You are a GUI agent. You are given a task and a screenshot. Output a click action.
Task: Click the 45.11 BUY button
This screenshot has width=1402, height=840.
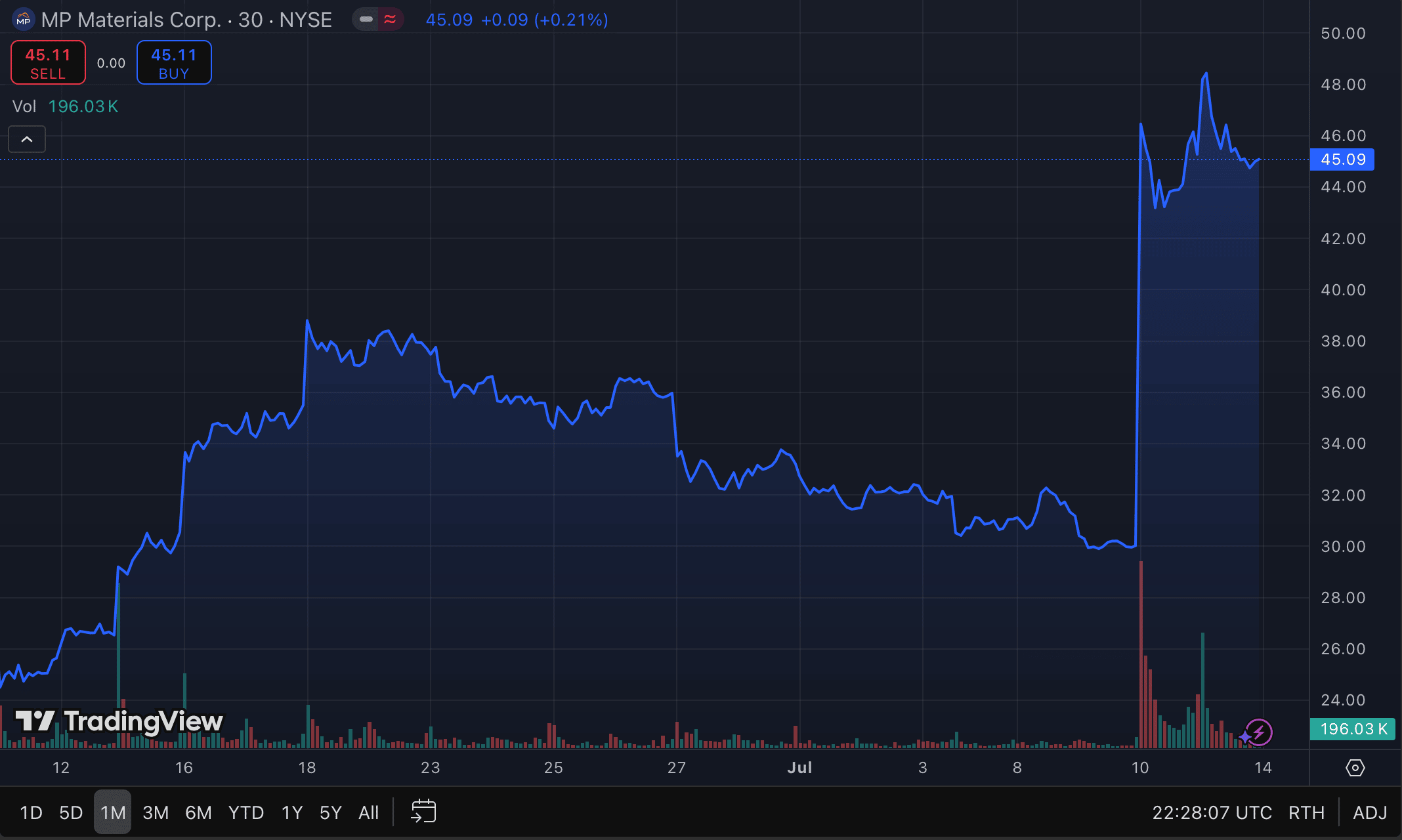pyautogui.click(x=174, y=62)
